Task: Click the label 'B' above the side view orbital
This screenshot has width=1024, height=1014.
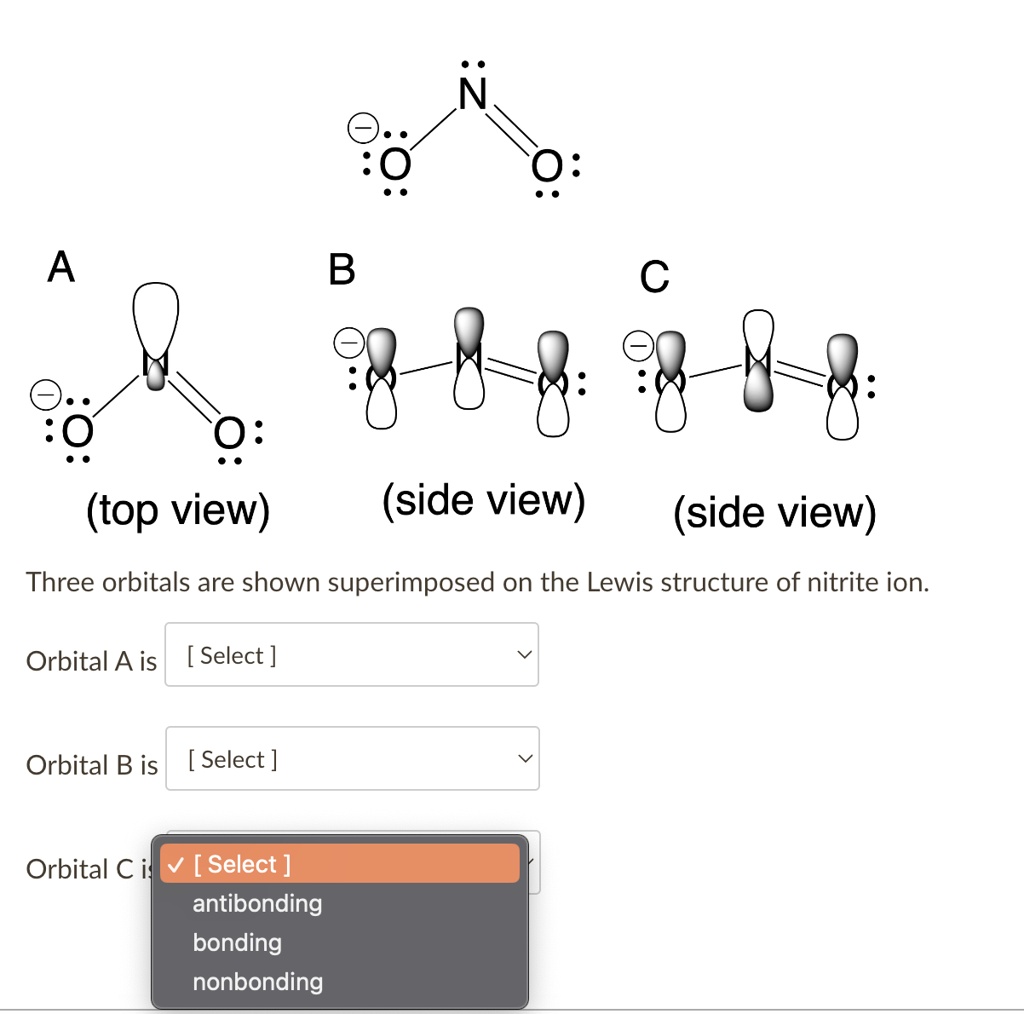Action: click(x=342, y=270)
